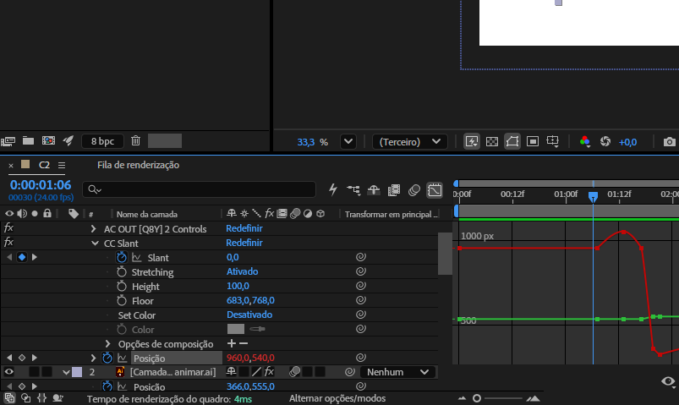The height and width of the screenshot is (405, 679).
Task: Switch to Fila de renderização tab
Action: point(138,165)
